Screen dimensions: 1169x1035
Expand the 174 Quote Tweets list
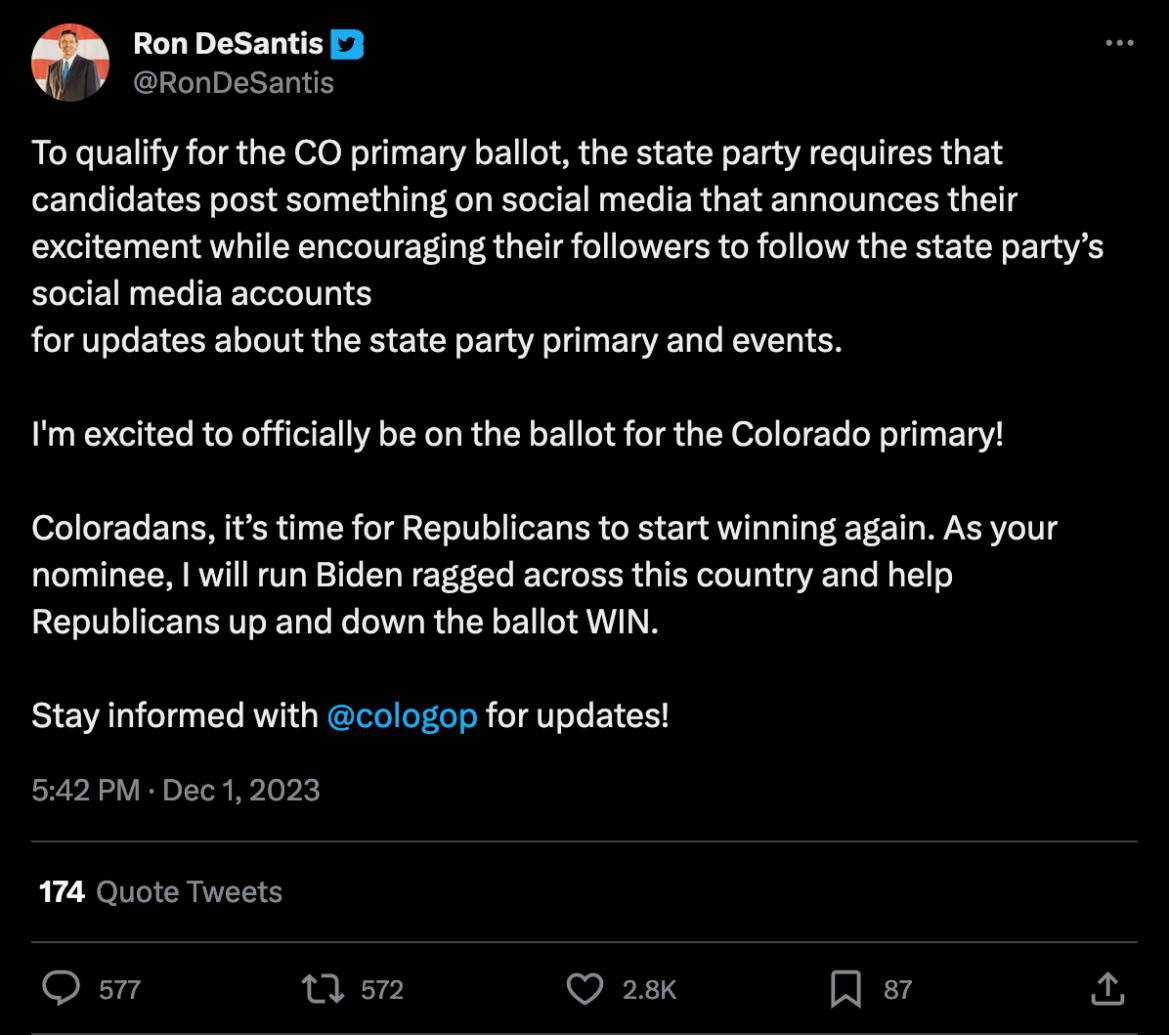(159, 891)
